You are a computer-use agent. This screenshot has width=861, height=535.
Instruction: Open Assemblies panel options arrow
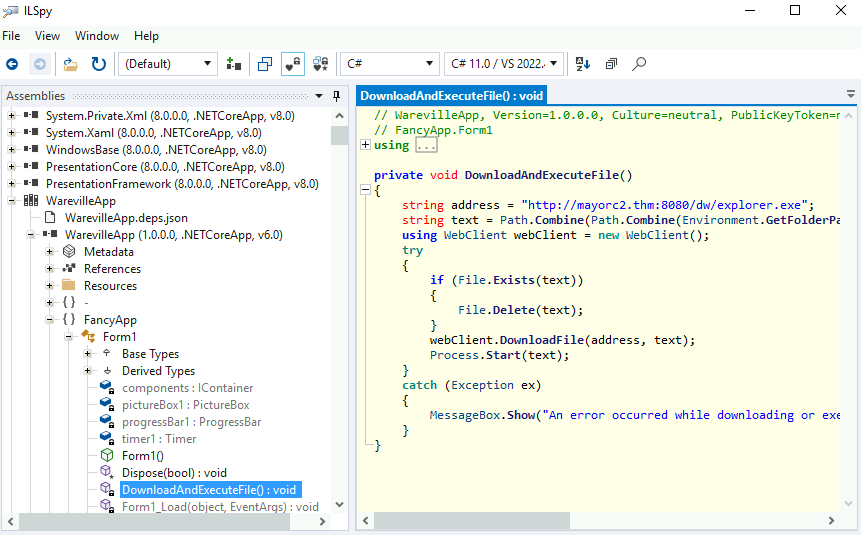coord(319,96)
